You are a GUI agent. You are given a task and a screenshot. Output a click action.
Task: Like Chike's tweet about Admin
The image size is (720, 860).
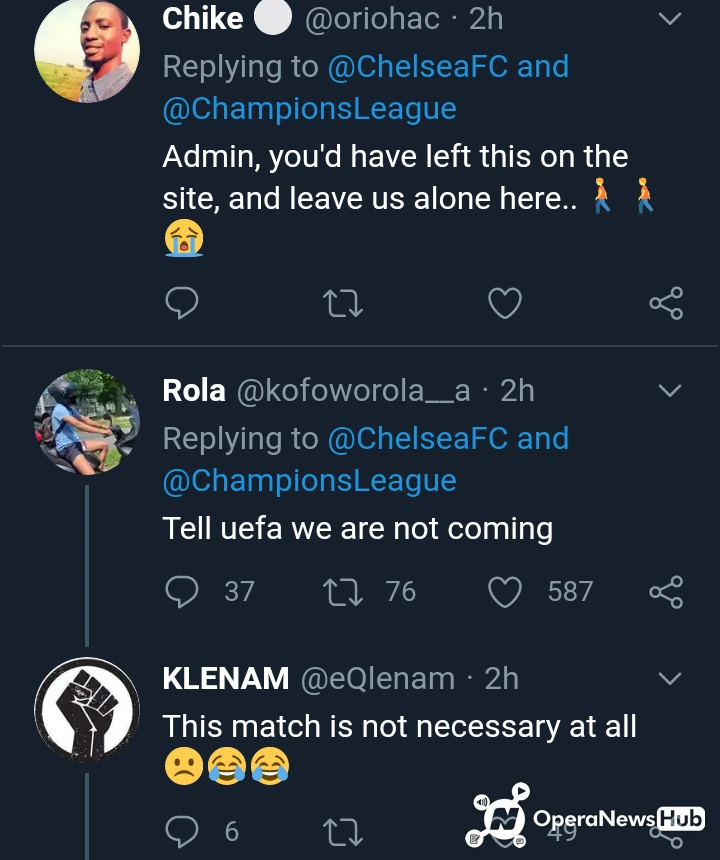[x=504, y=302]
